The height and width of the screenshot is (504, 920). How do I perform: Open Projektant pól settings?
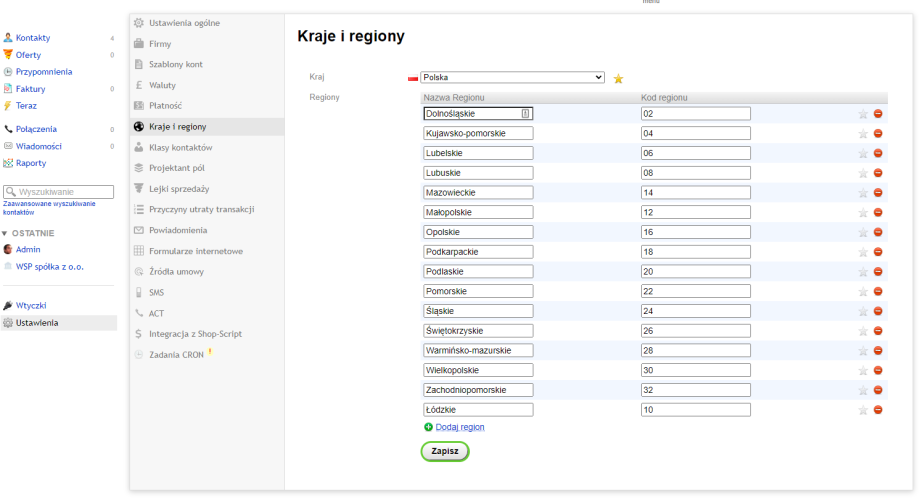click(176, 168)
